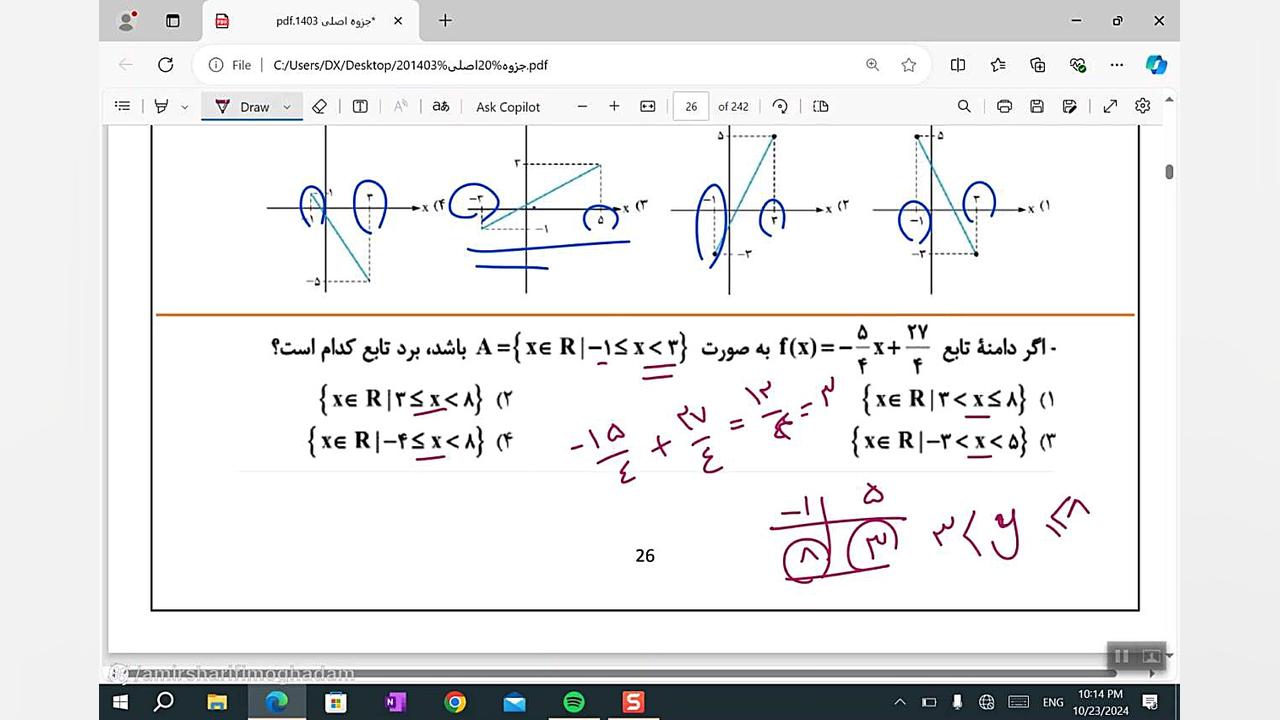Open Edge Settings and more menu
Screen dimensions: 1280x720
coord(1117,65)
